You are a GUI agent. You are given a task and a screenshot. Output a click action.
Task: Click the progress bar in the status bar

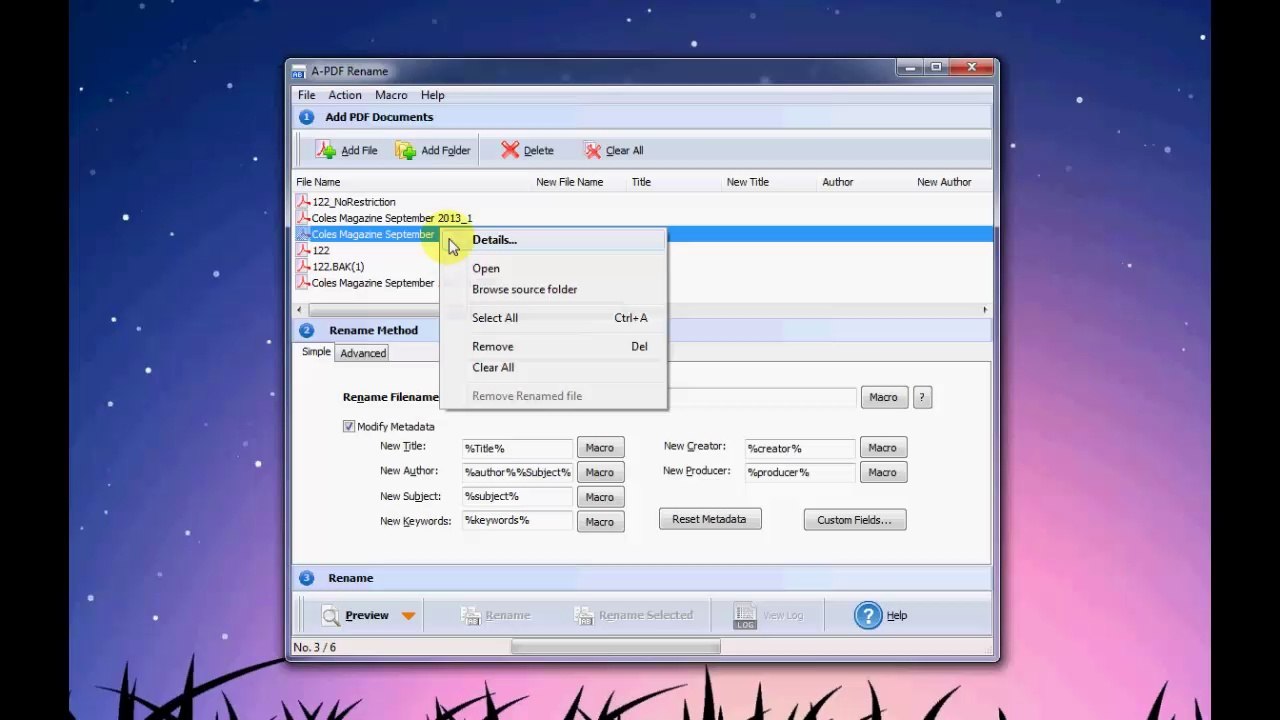point(615,648)
